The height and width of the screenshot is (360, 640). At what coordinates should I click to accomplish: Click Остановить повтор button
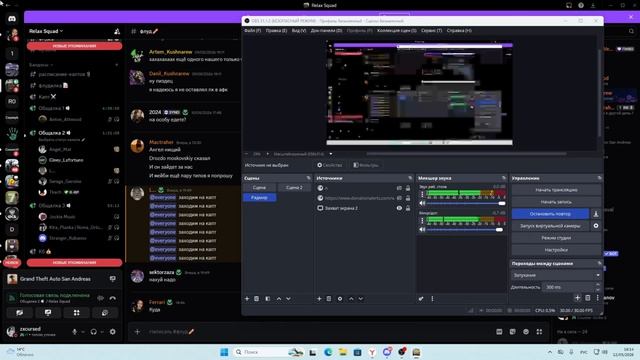pyautogui.click(x=550, y=214)
